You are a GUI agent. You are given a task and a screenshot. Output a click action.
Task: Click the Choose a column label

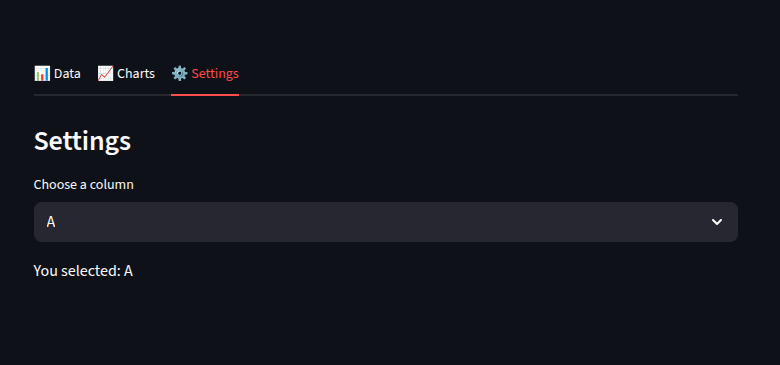pos(84,184)
